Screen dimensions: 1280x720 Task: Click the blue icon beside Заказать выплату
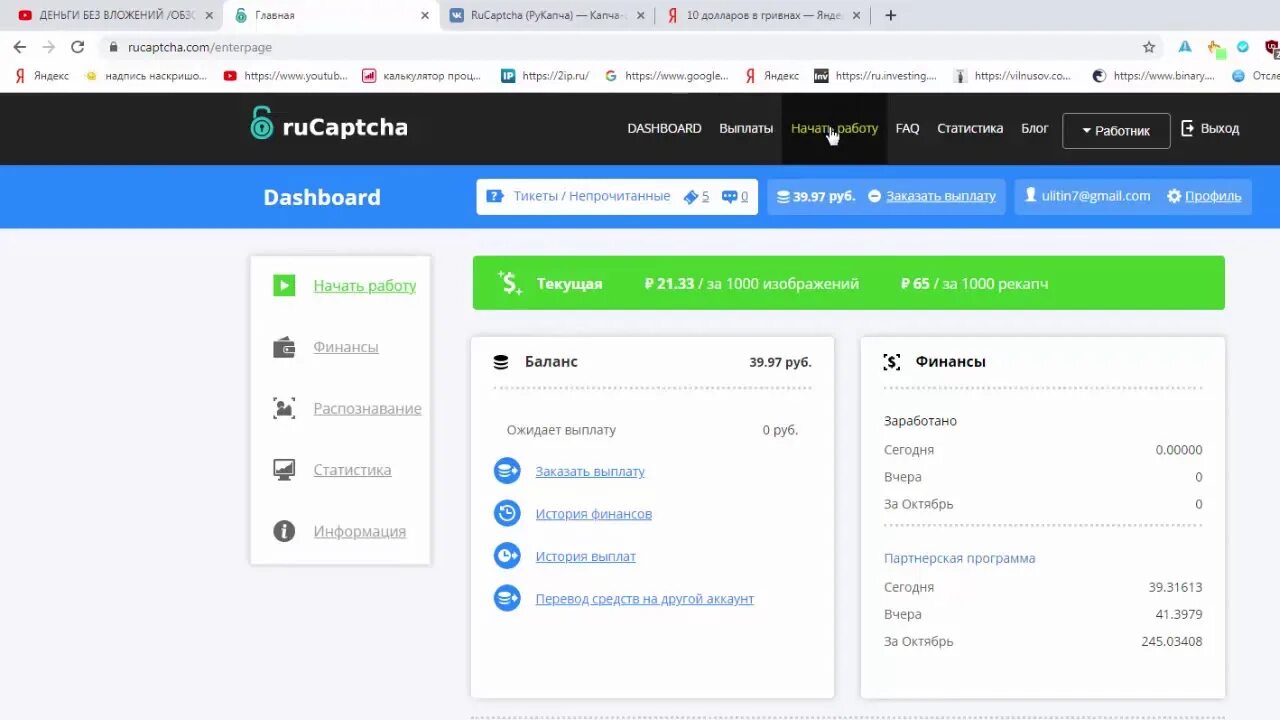click(507, 471)
